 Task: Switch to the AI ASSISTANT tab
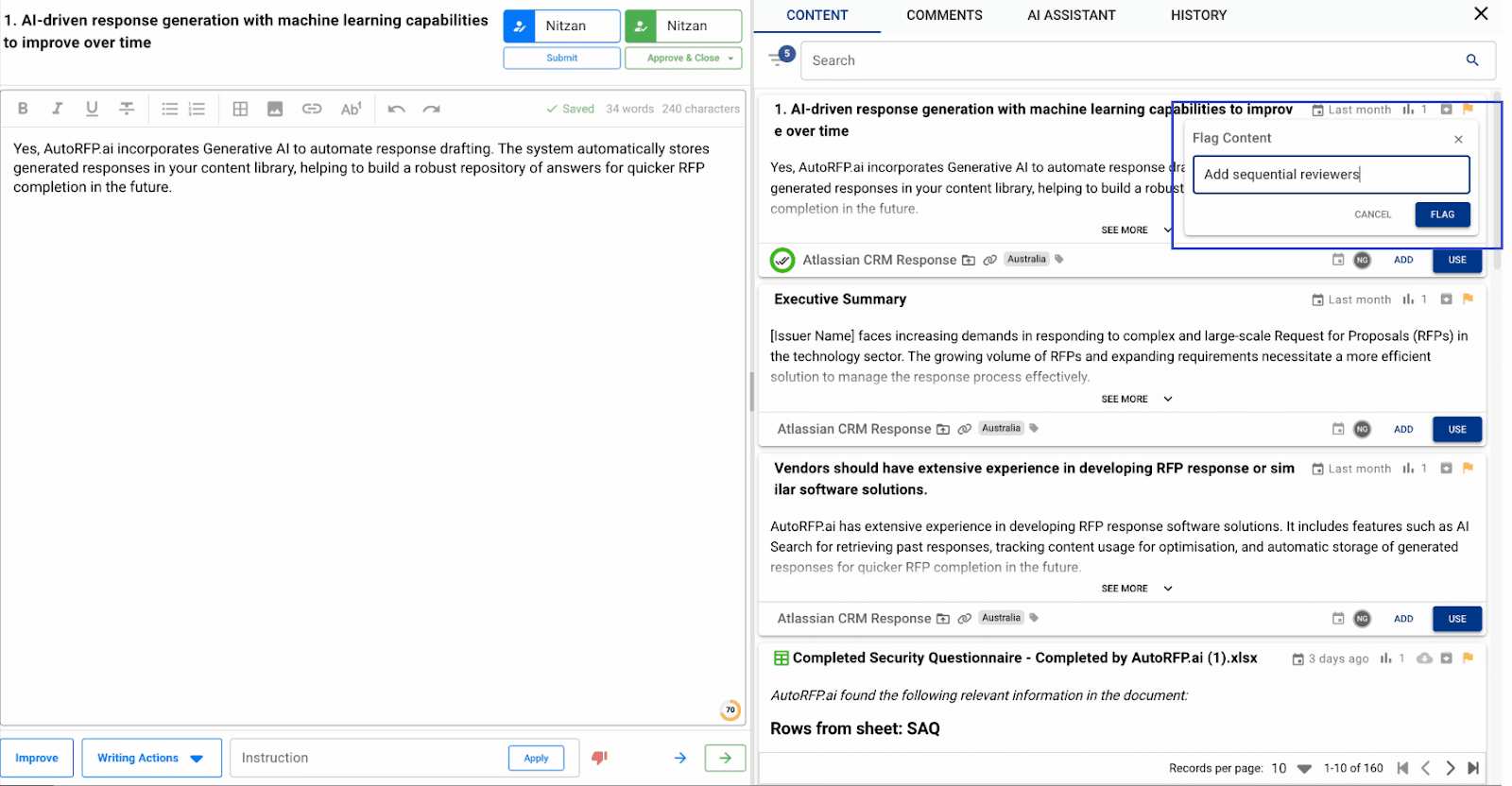pyautogui.click(x=1072, y=15)
